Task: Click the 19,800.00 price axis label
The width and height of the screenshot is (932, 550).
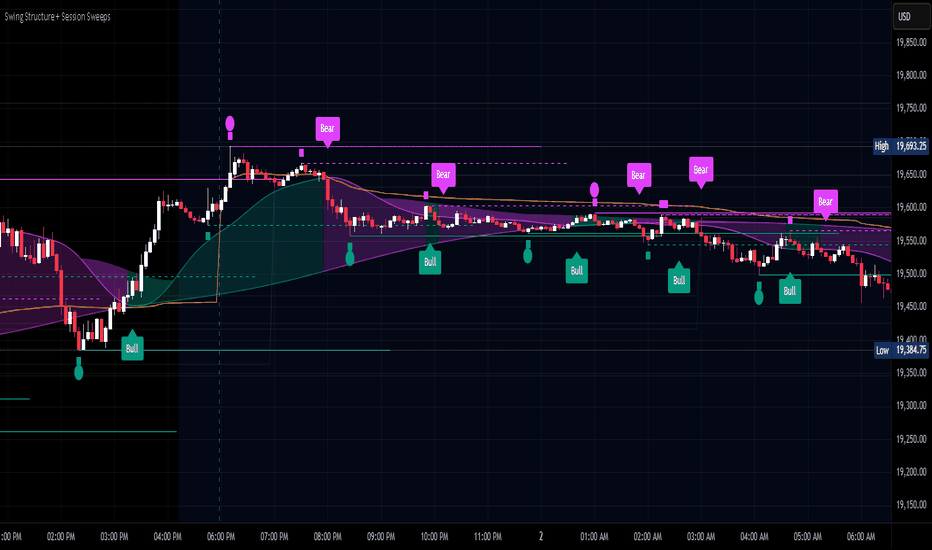Action: click(911, 75)
